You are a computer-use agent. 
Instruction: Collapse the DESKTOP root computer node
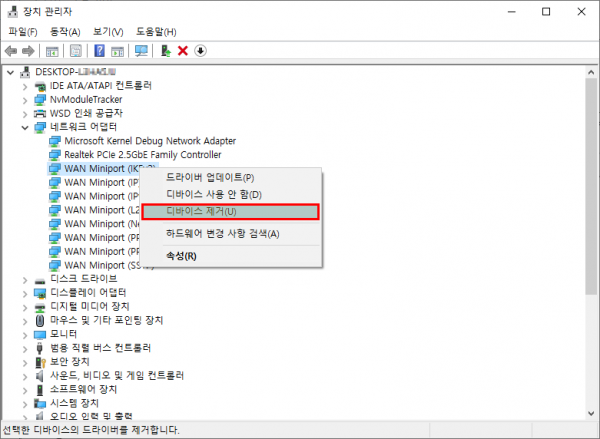(x=11, y=72)
